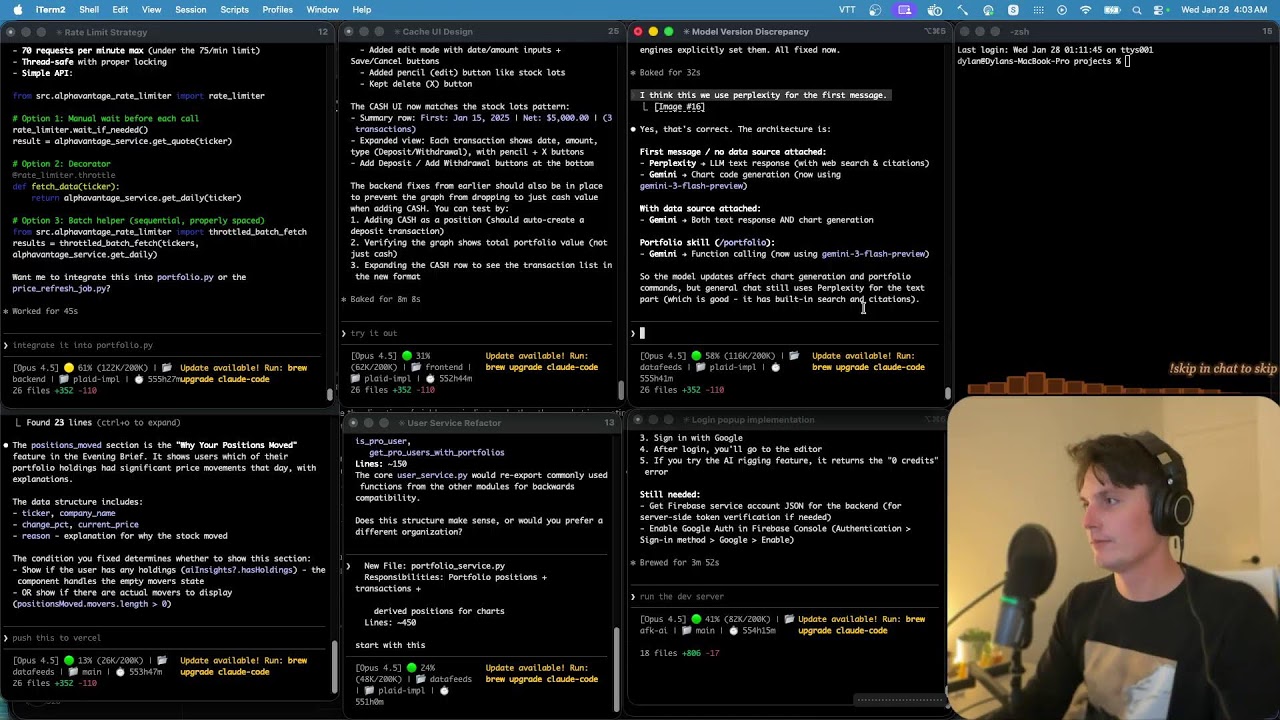Image resolution: width=1280 pixels, height=720 pixels.
Task: Focus the Rate Limit Strategy window title
Action: pos(105,32)
